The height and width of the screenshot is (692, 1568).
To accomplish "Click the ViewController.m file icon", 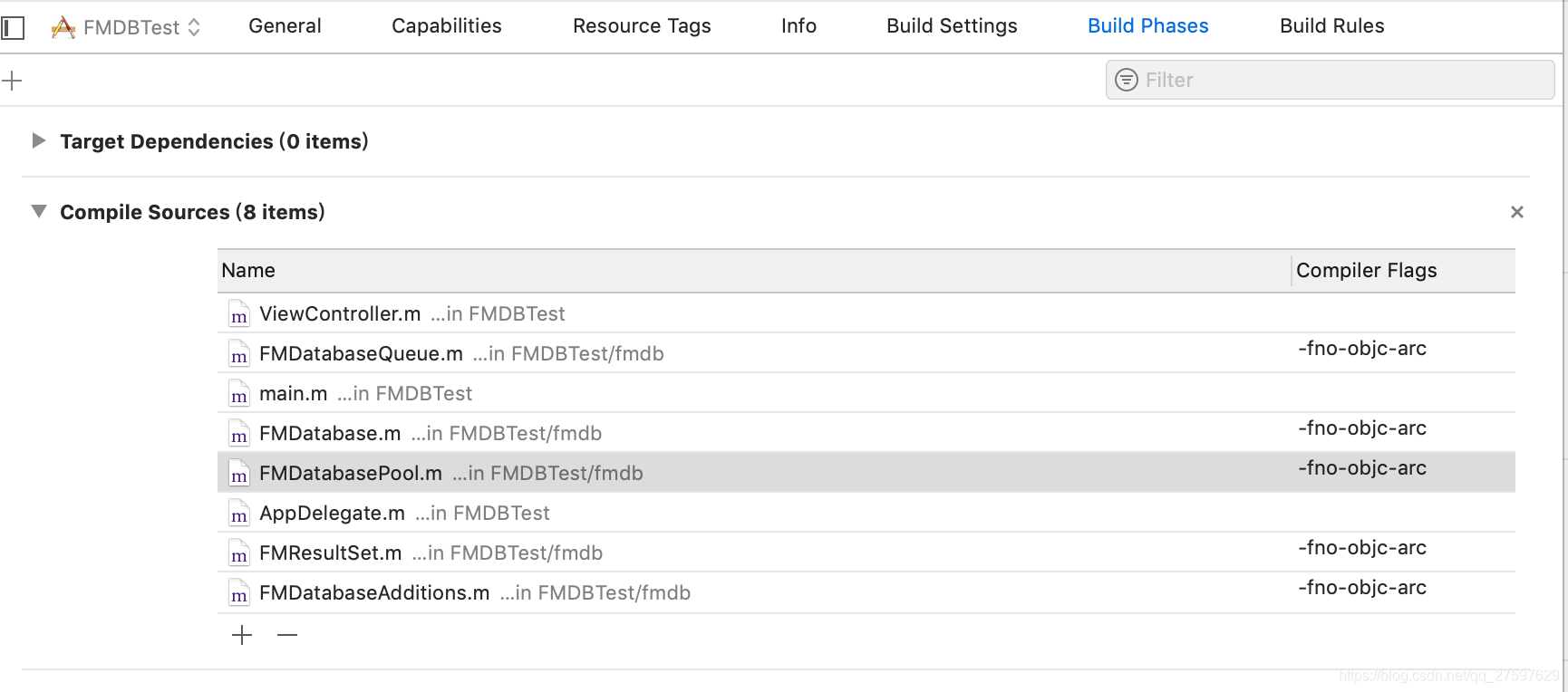I will [238, 313].
